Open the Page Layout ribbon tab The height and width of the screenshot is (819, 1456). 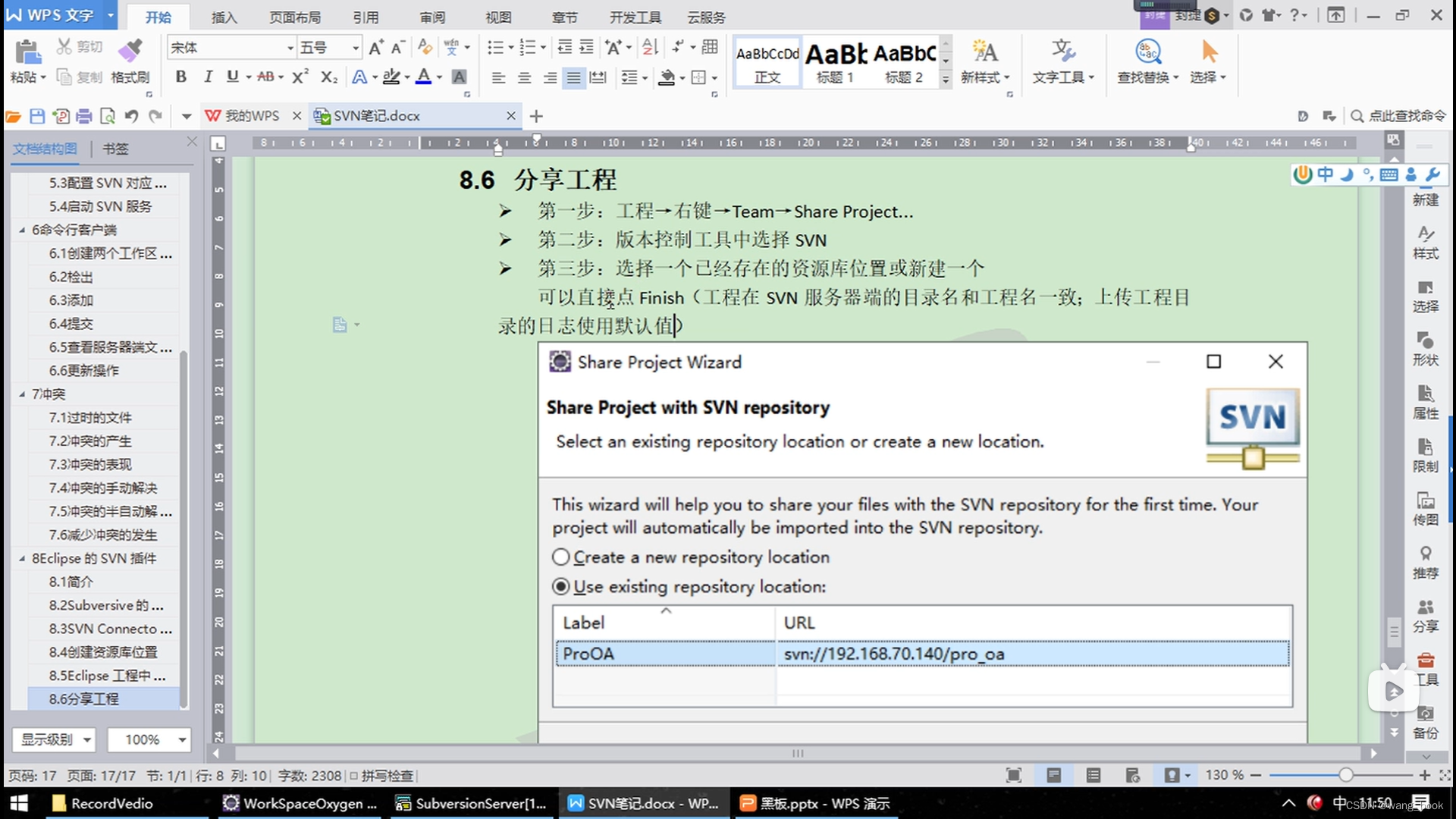click(295, 17)
